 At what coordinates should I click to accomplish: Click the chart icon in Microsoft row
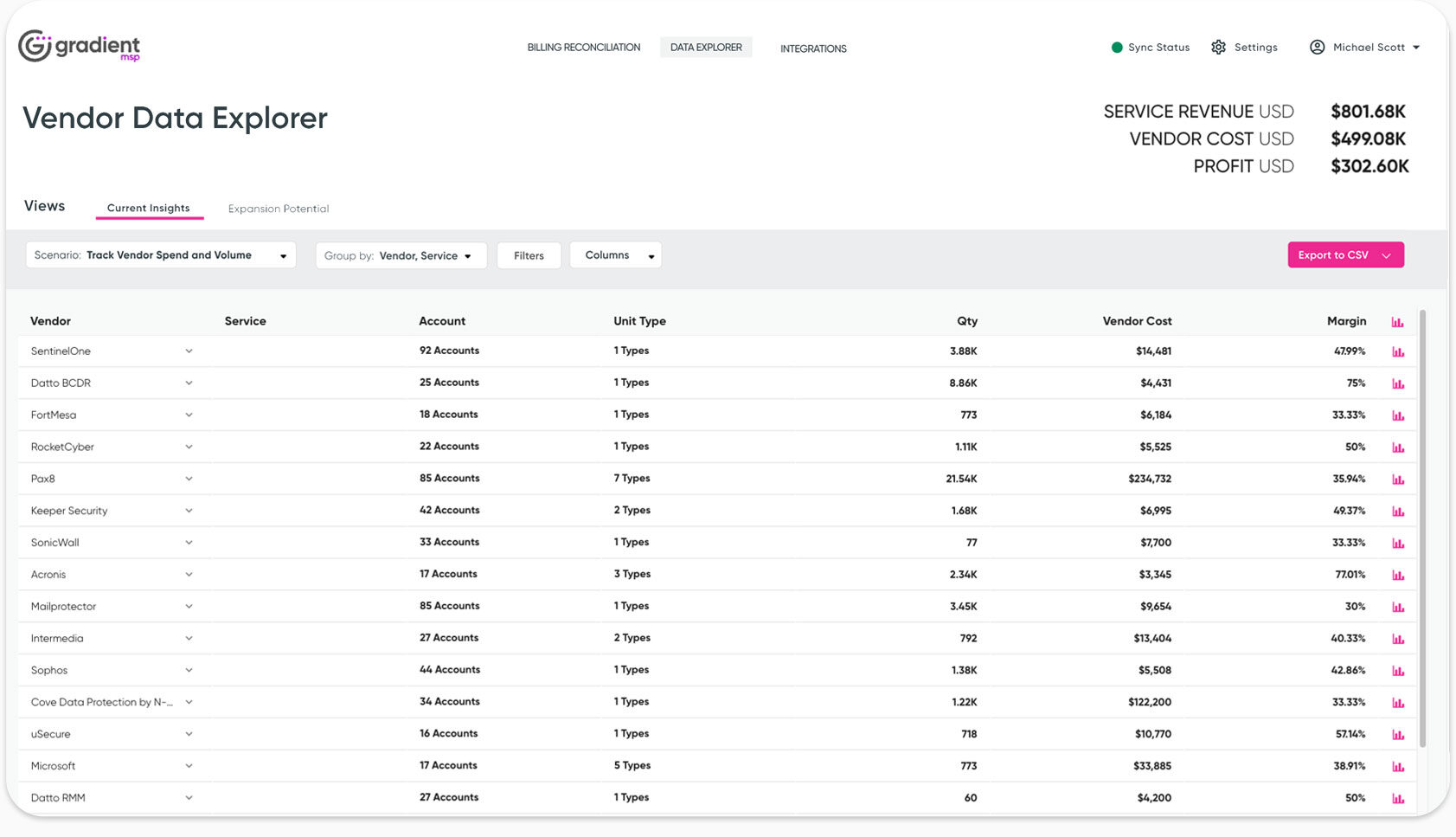coord(1397,767)
